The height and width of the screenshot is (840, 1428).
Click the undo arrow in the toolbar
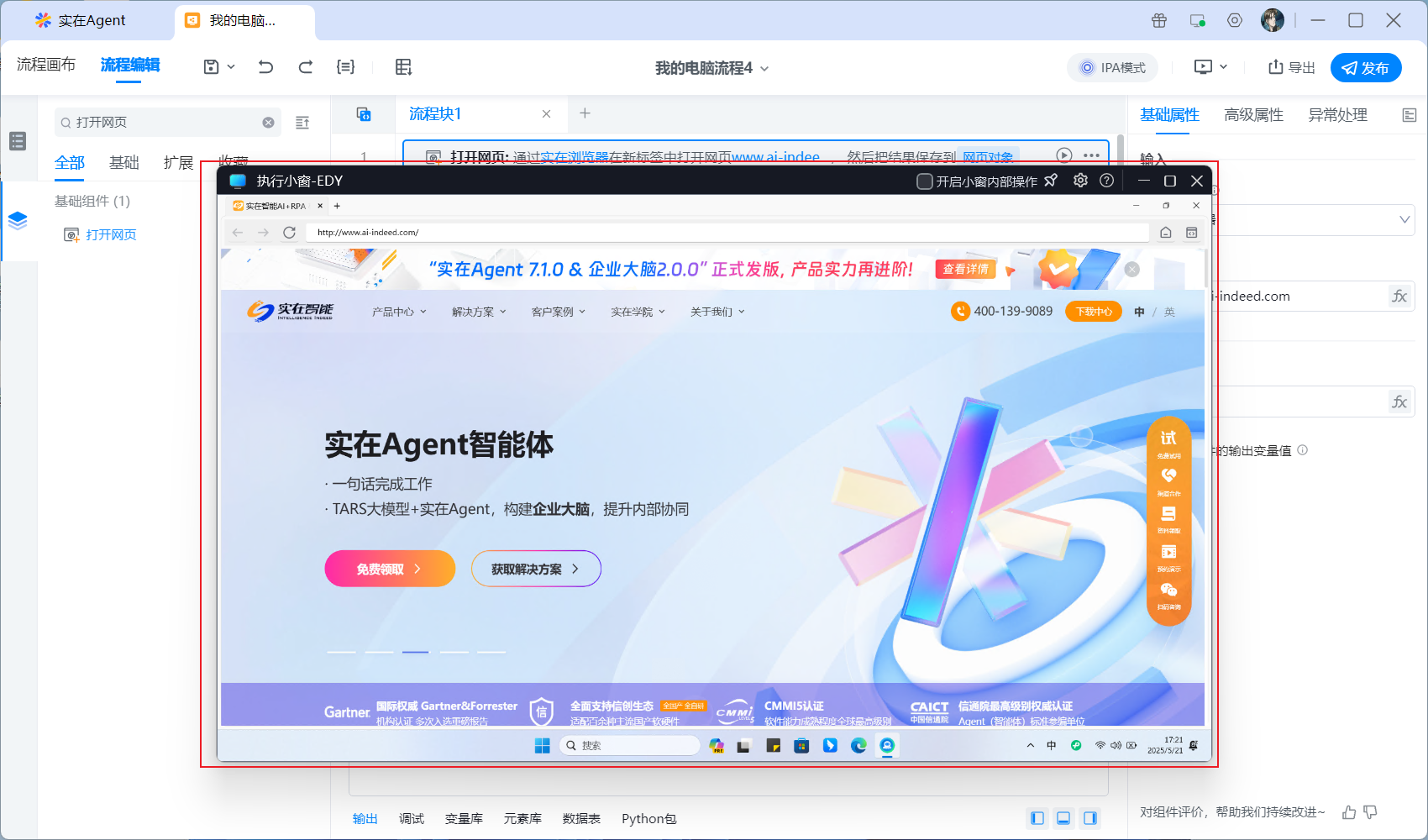(x=265, y=67)
